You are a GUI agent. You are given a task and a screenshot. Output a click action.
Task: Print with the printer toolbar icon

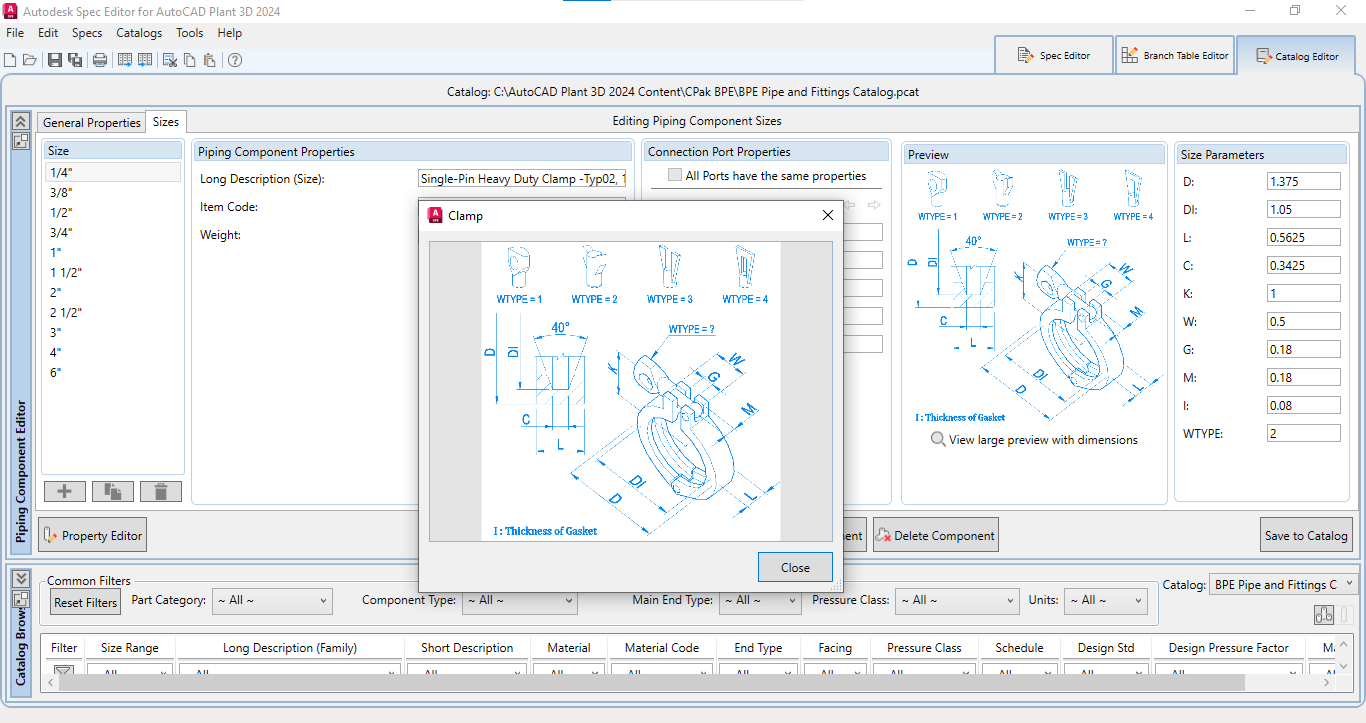tap(100, 60)
